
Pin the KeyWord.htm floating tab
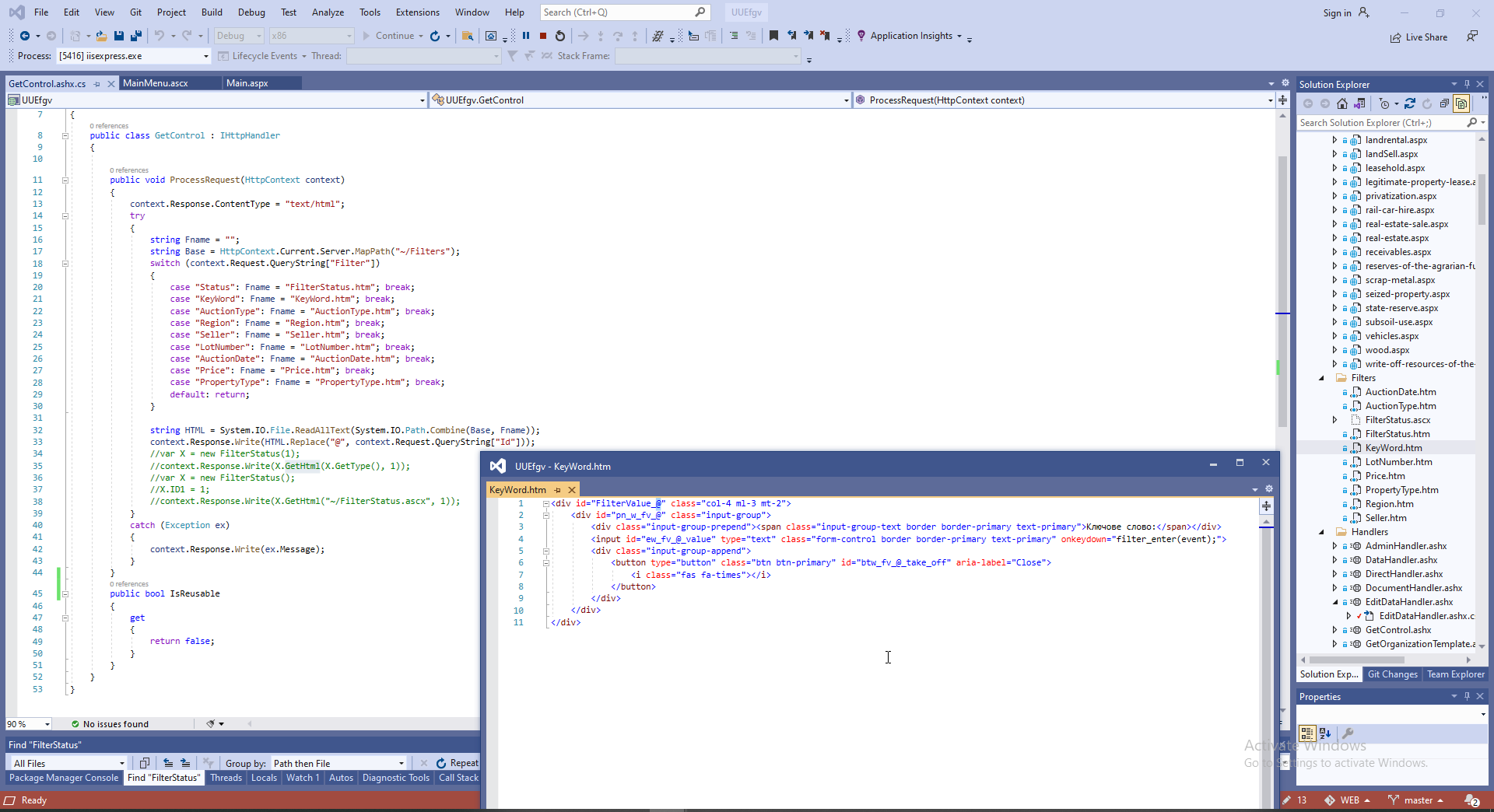pos(557,490)
